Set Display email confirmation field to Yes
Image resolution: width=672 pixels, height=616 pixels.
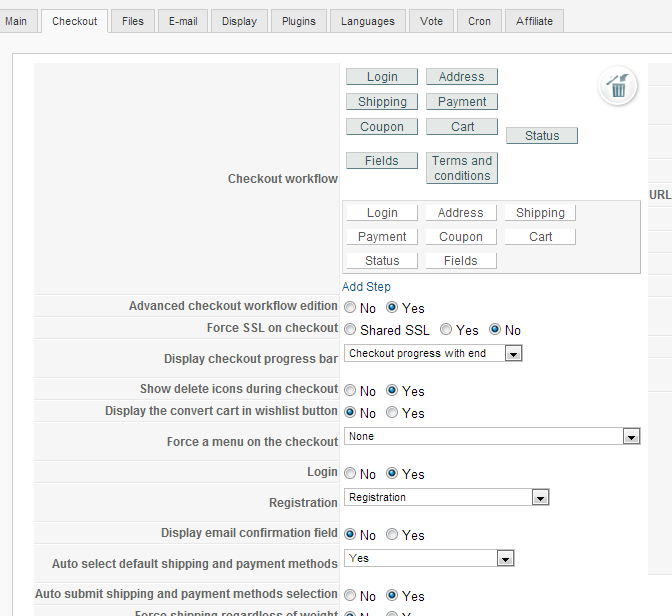pyautogui.click(x=392, y=535)
